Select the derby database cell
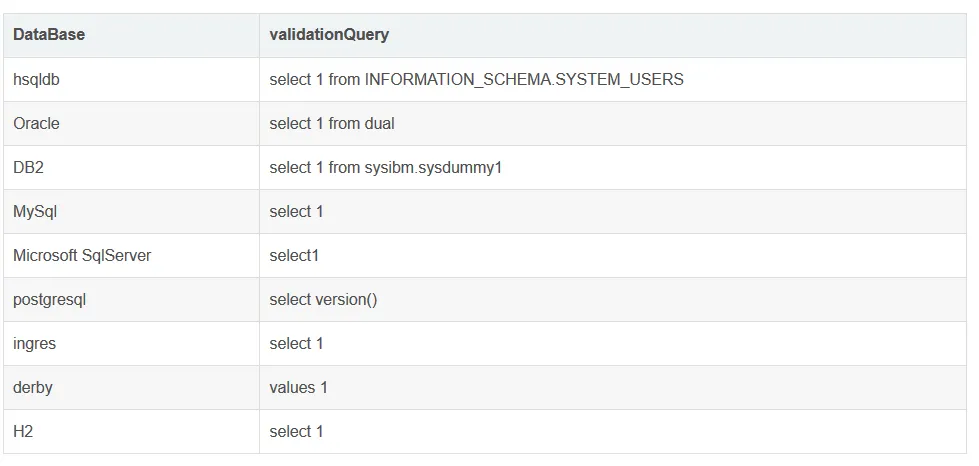Image resolution: width=979 pixels, height=466 pixels. (33, 387)
